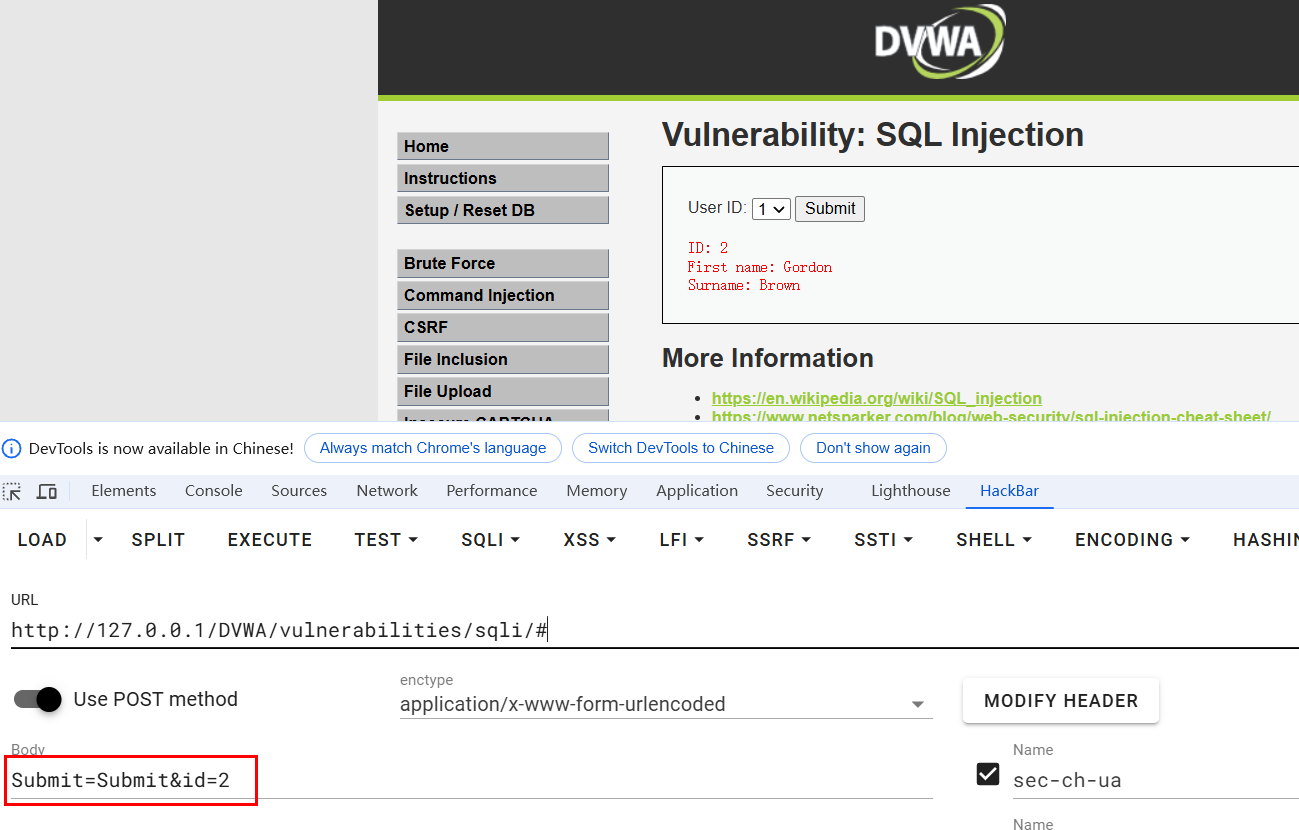Screen dimensions: 1299x830
Task: Click the sec-ch-ua header name field
Action: coord(1155,780)
